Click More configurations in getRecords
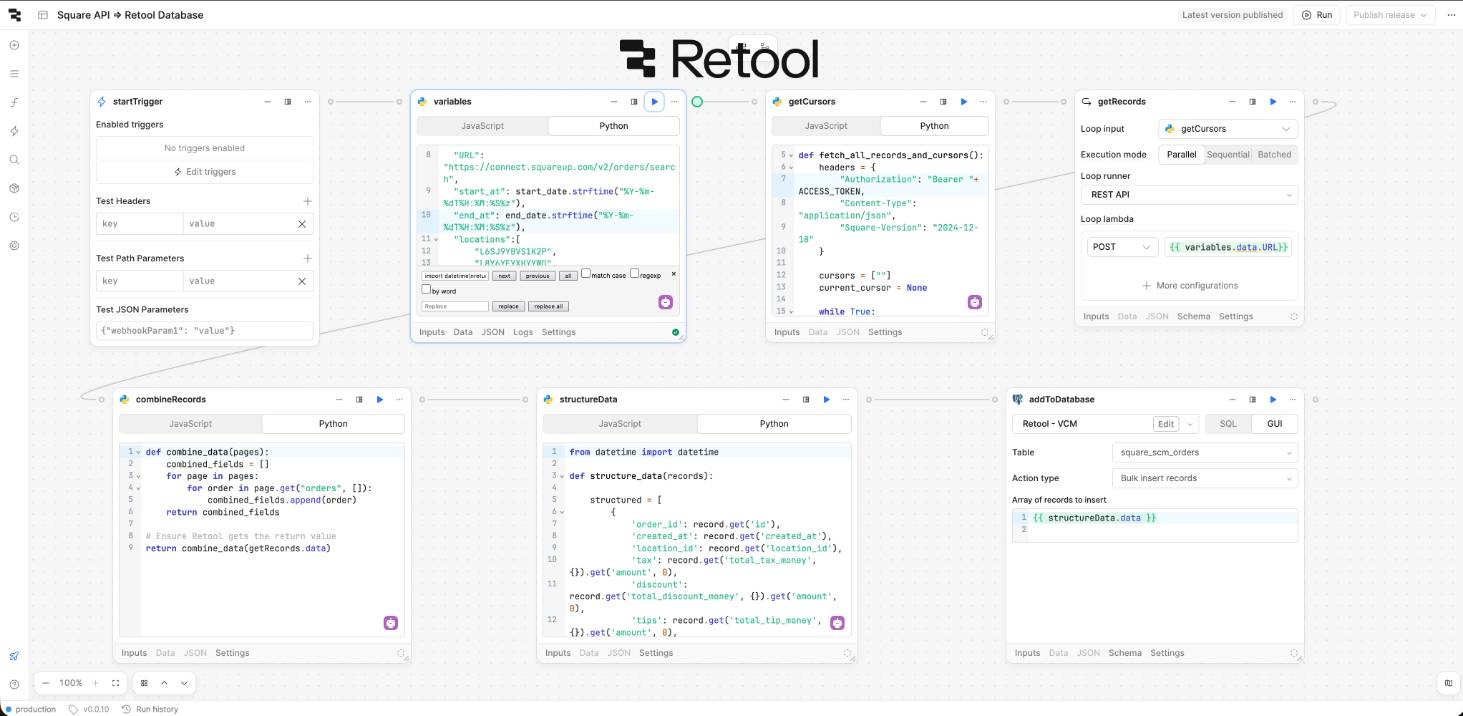The height and width of the screenshot is (716, 1463). tap(1190, 286)
